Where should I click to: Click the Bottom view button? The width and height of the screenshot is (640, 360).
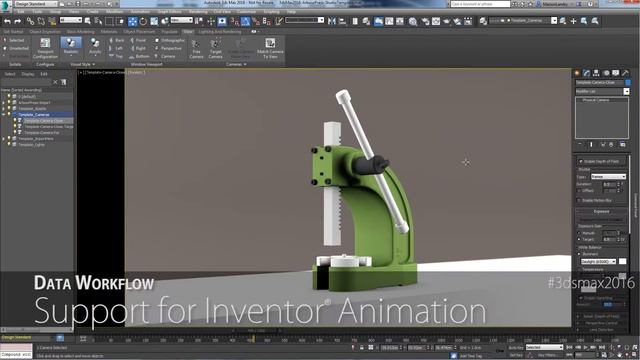(x=140, y=56)
